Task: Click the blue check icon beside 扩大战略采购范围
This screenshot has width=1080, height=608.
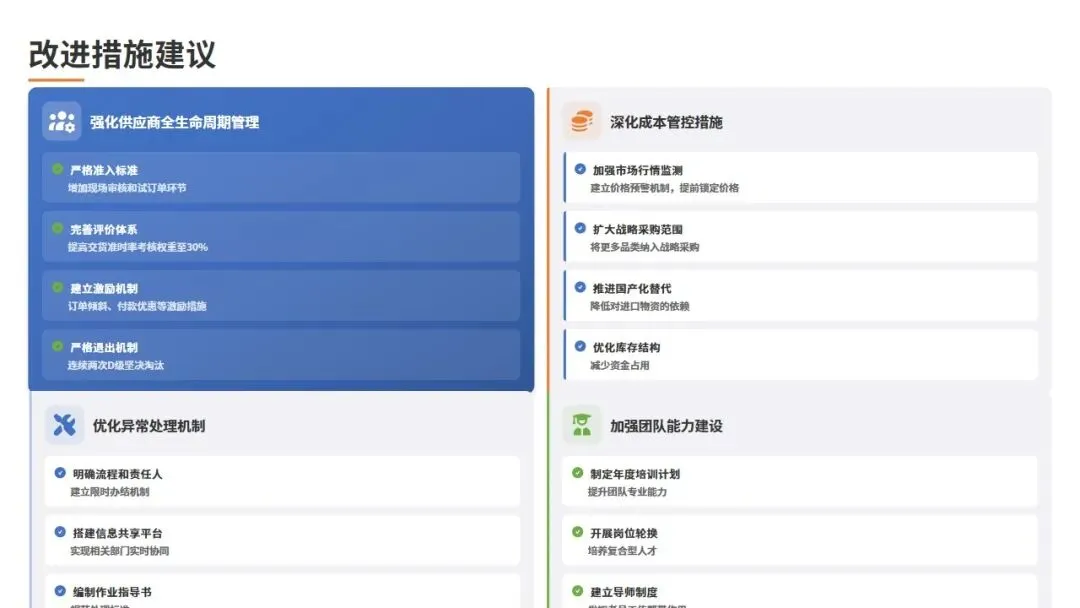Action: click(x=580, y=228)
